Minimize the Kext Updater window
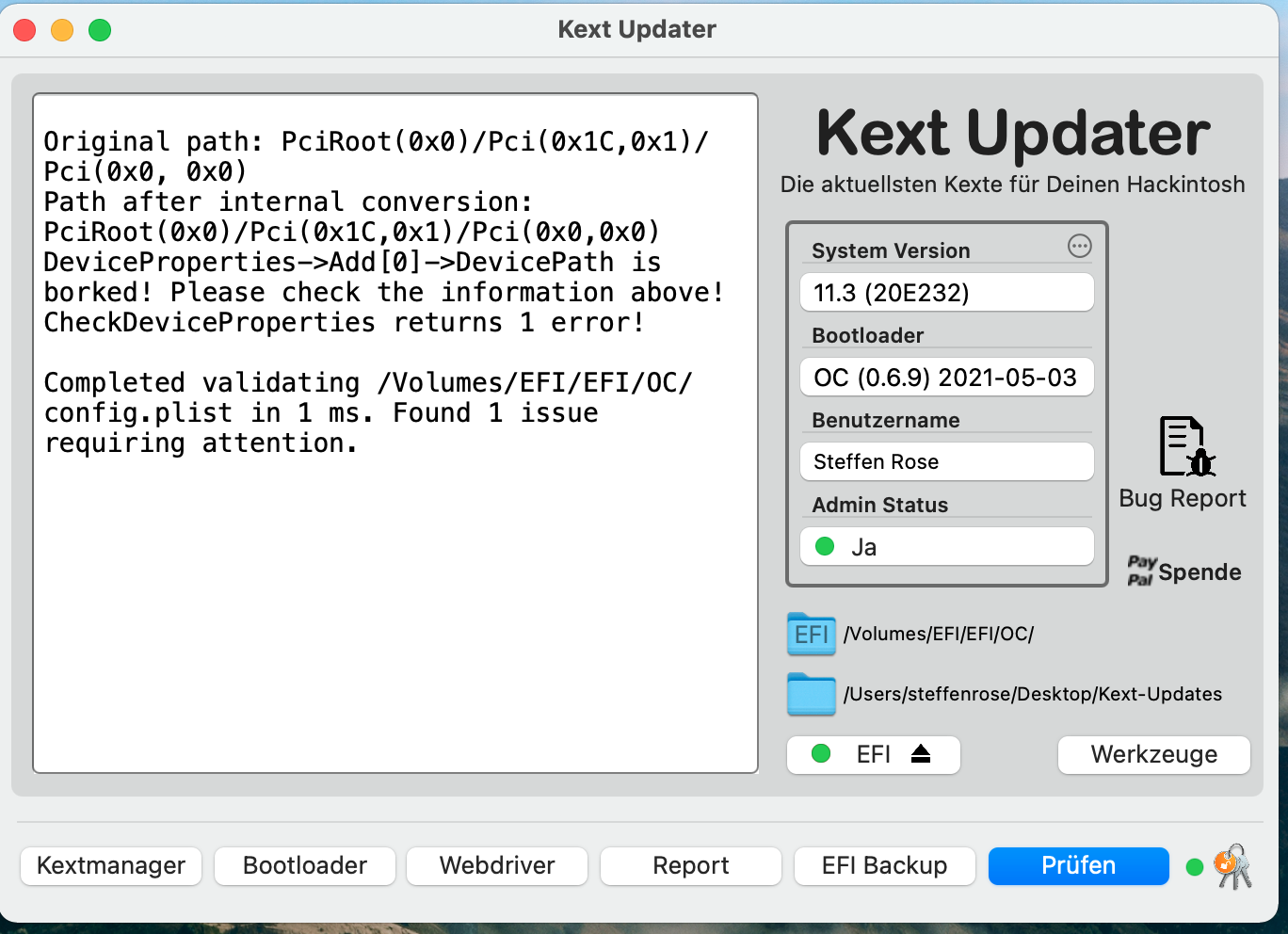The width and height of the screenshot is (1288, 934). [x=62, y=30]
